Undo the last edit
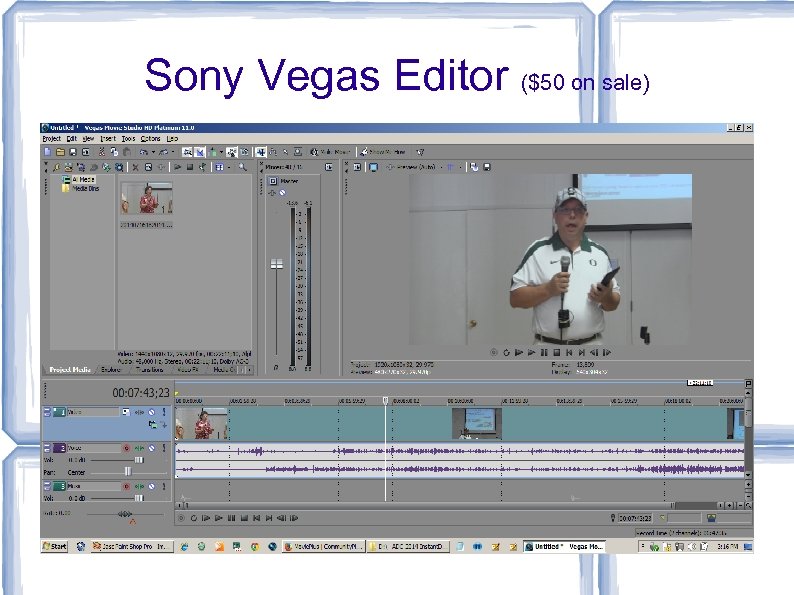The width and height of the screenshot is (794, 595). pos(144,152)
